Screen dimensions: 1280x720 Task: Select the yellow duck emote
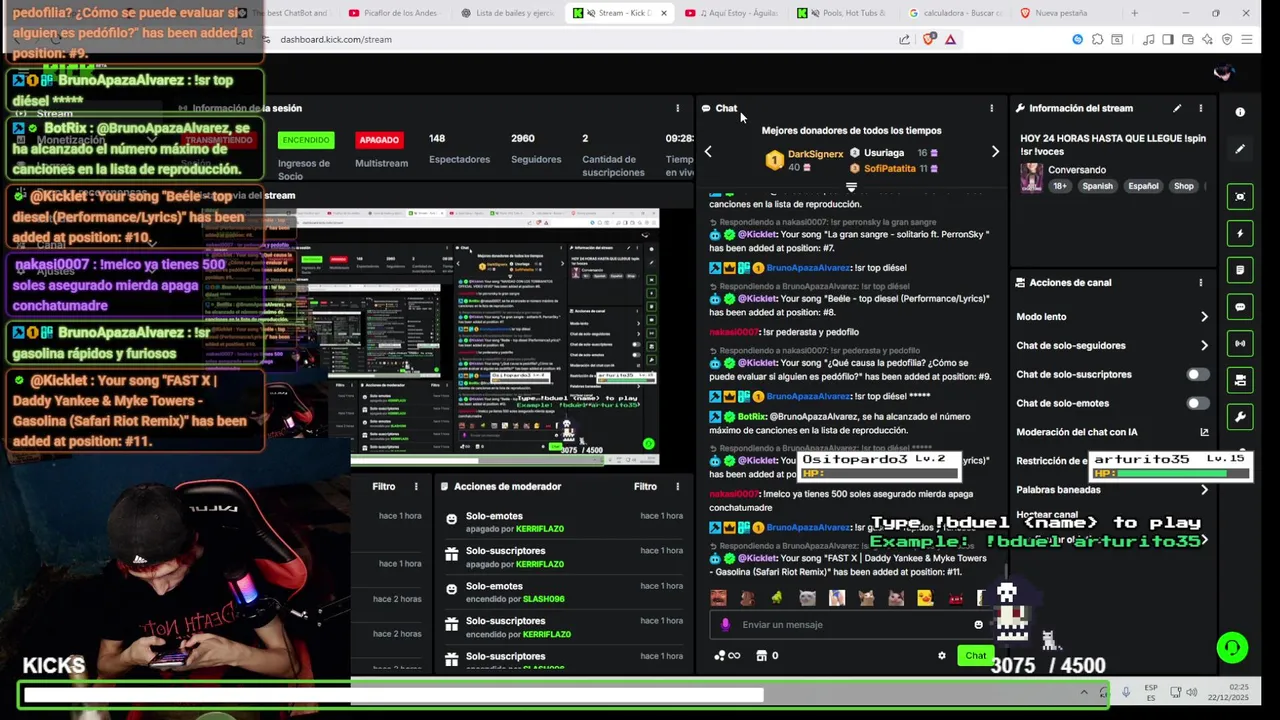[x=925, y=598]
